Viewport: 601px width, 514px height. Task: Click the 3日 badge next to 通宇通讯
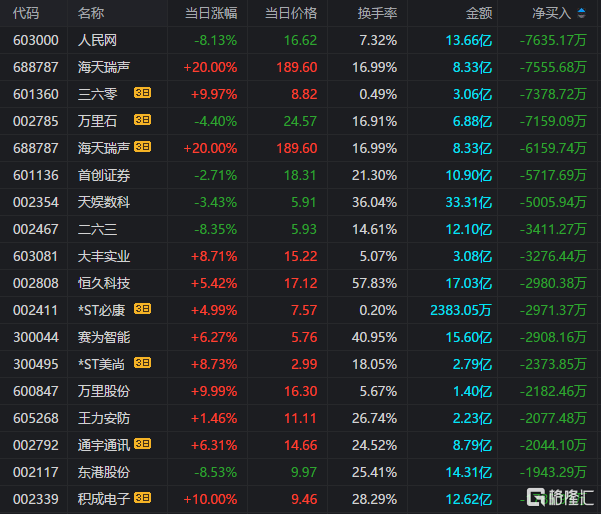142,444
